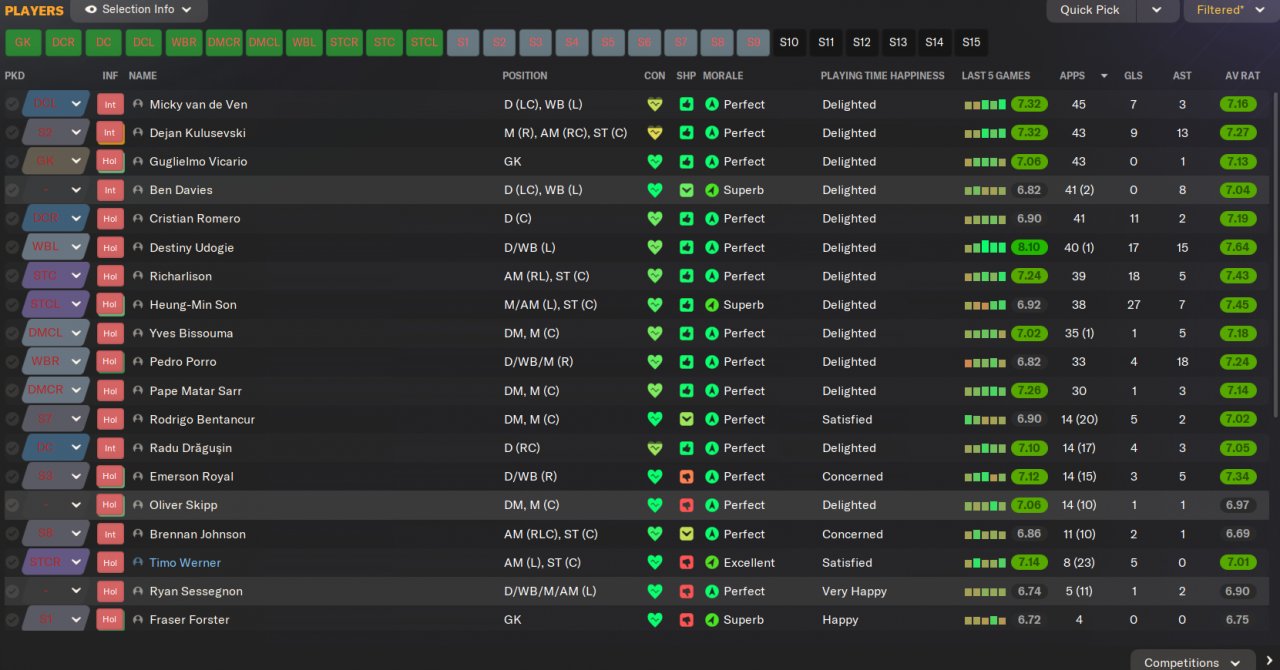This screenshot has height=670, width=1280.
Task: Open the dropdown arrow next to Quick Pick
Action: pos(1157,10)
